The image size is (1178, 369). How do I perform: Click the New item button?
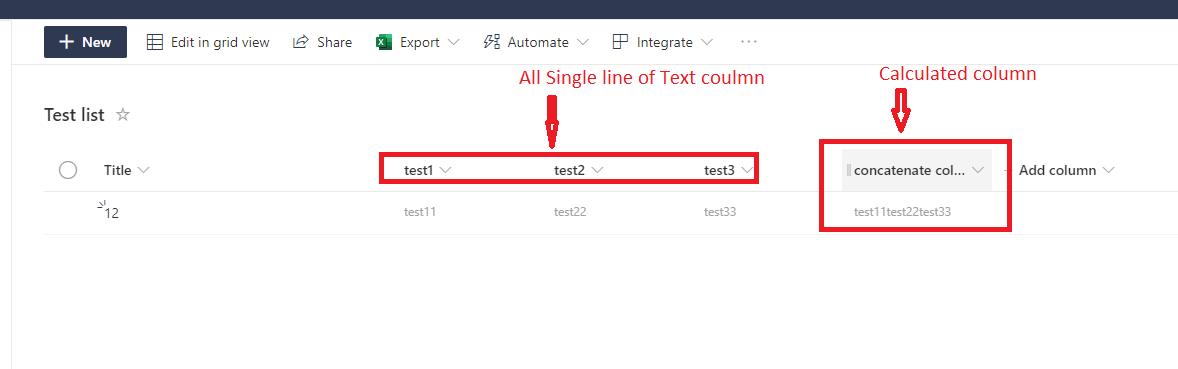click(x=85, y=42)
